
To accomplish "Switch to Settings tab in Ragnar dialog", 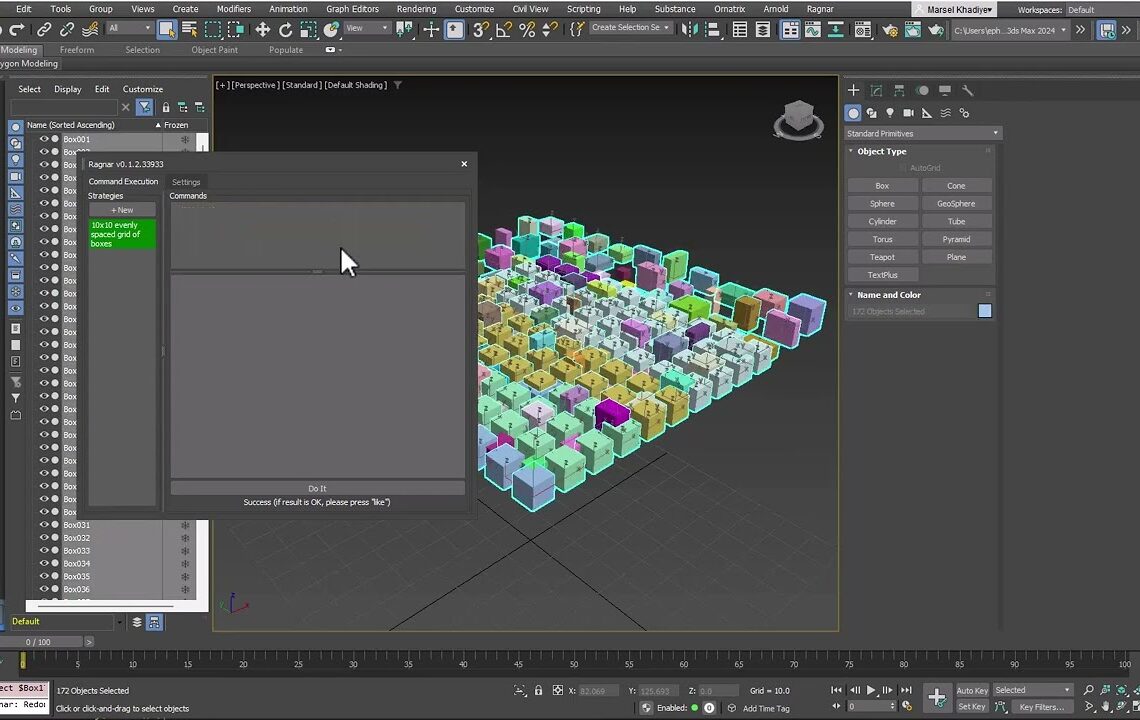I will point(186,182).
